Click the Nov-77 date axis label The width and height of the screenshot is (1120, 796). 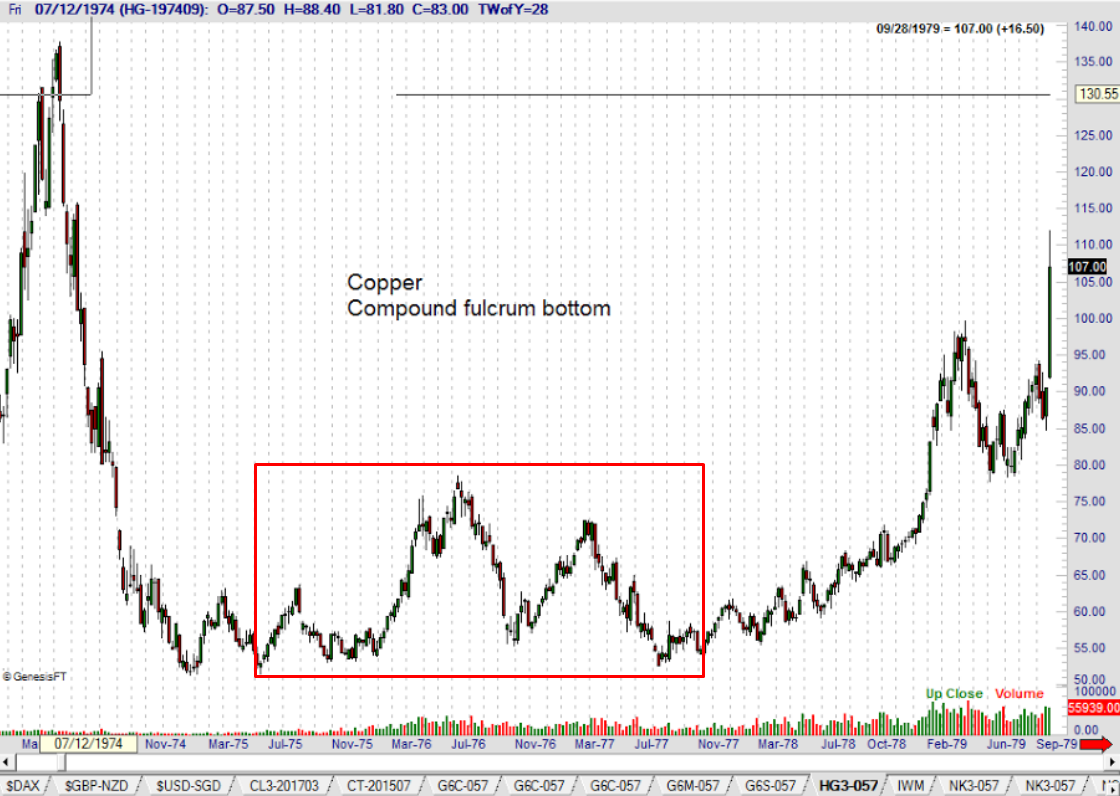pos(718,744)
